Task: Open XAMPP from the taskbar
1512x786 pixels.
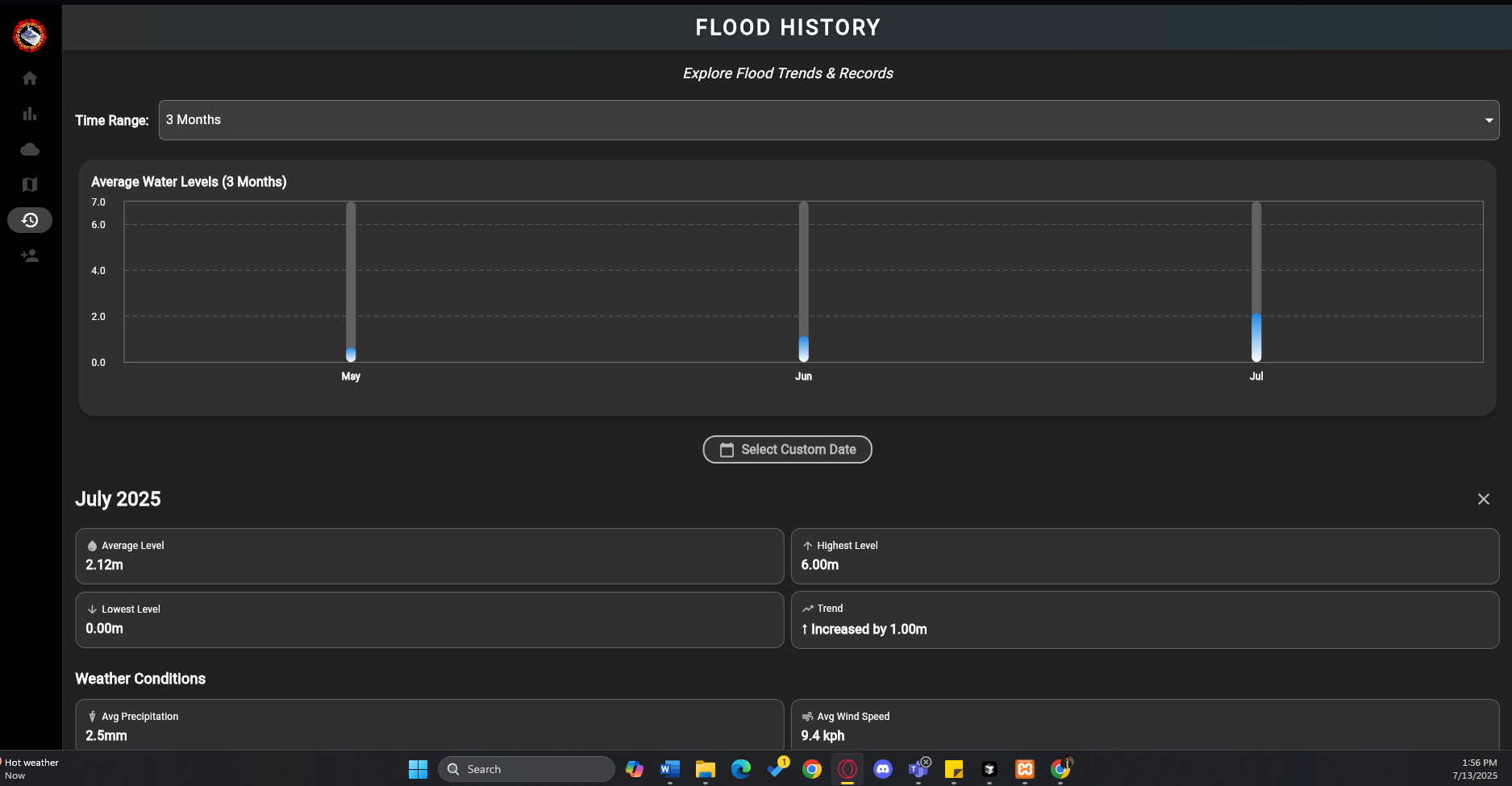Action: click(1025, 769)
